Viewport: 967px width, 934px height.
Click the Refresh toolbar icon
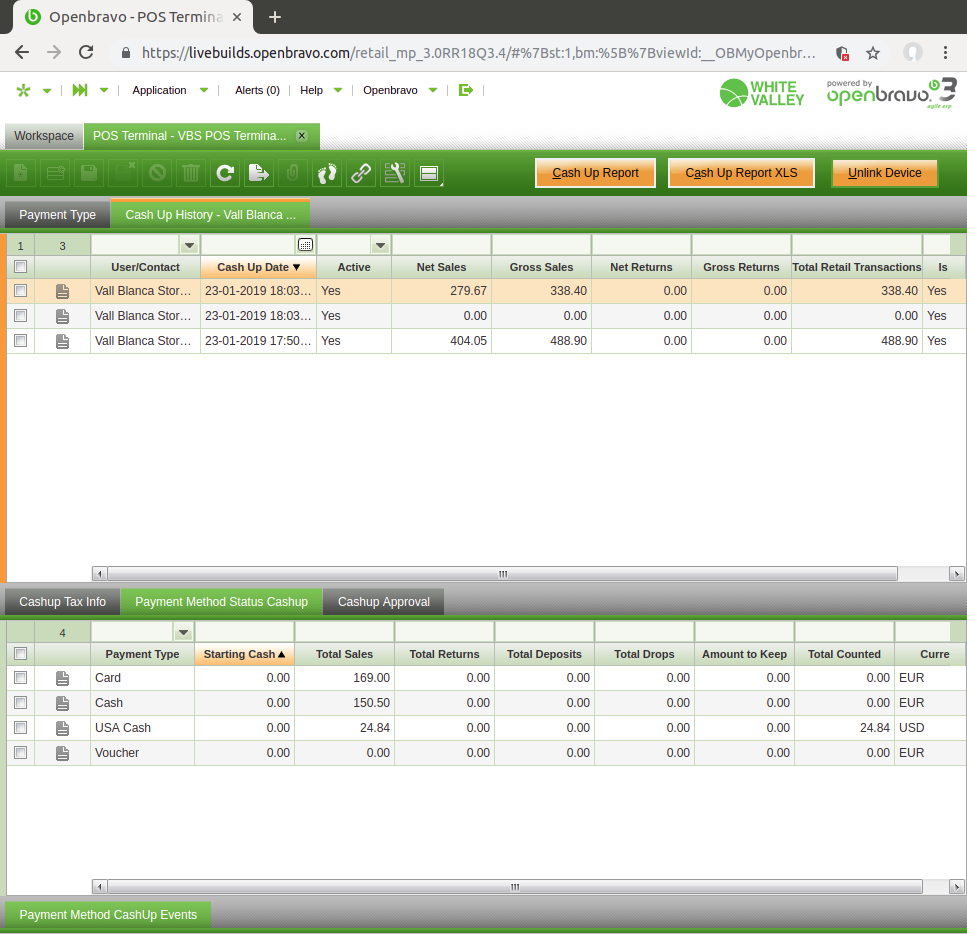(226, 173)
